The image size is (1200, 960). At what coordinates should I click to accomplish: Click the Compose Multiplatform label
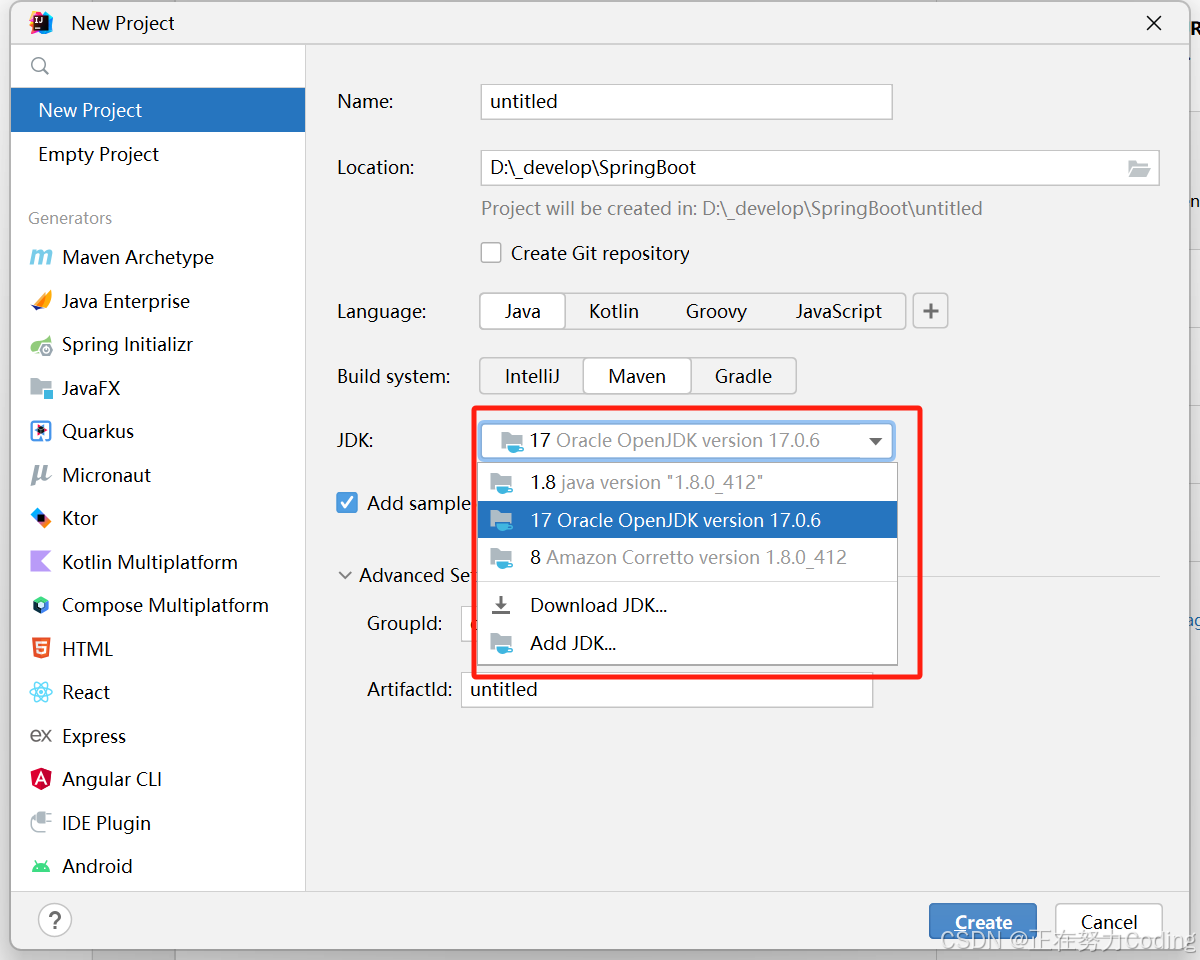(x=165, y=605)
